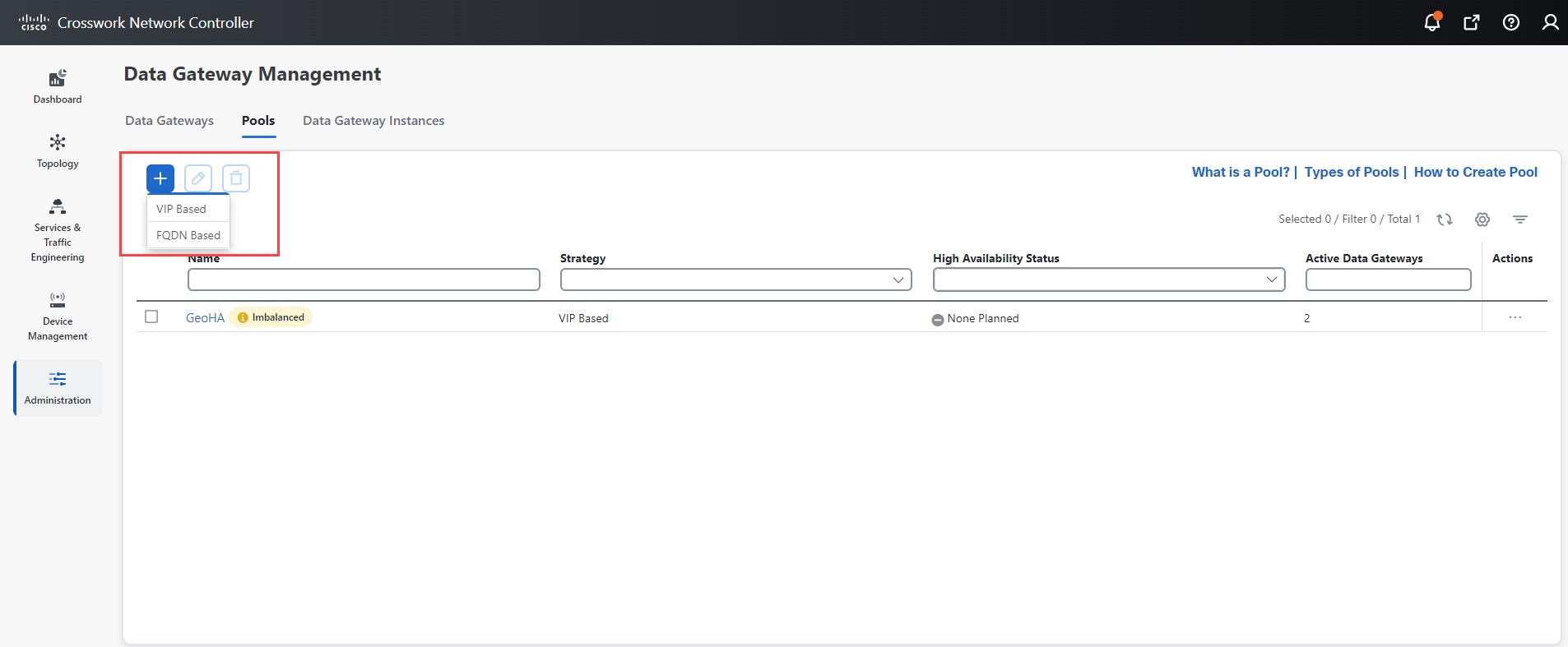Click the Imbalanced status badge

[x=271, y=317]
